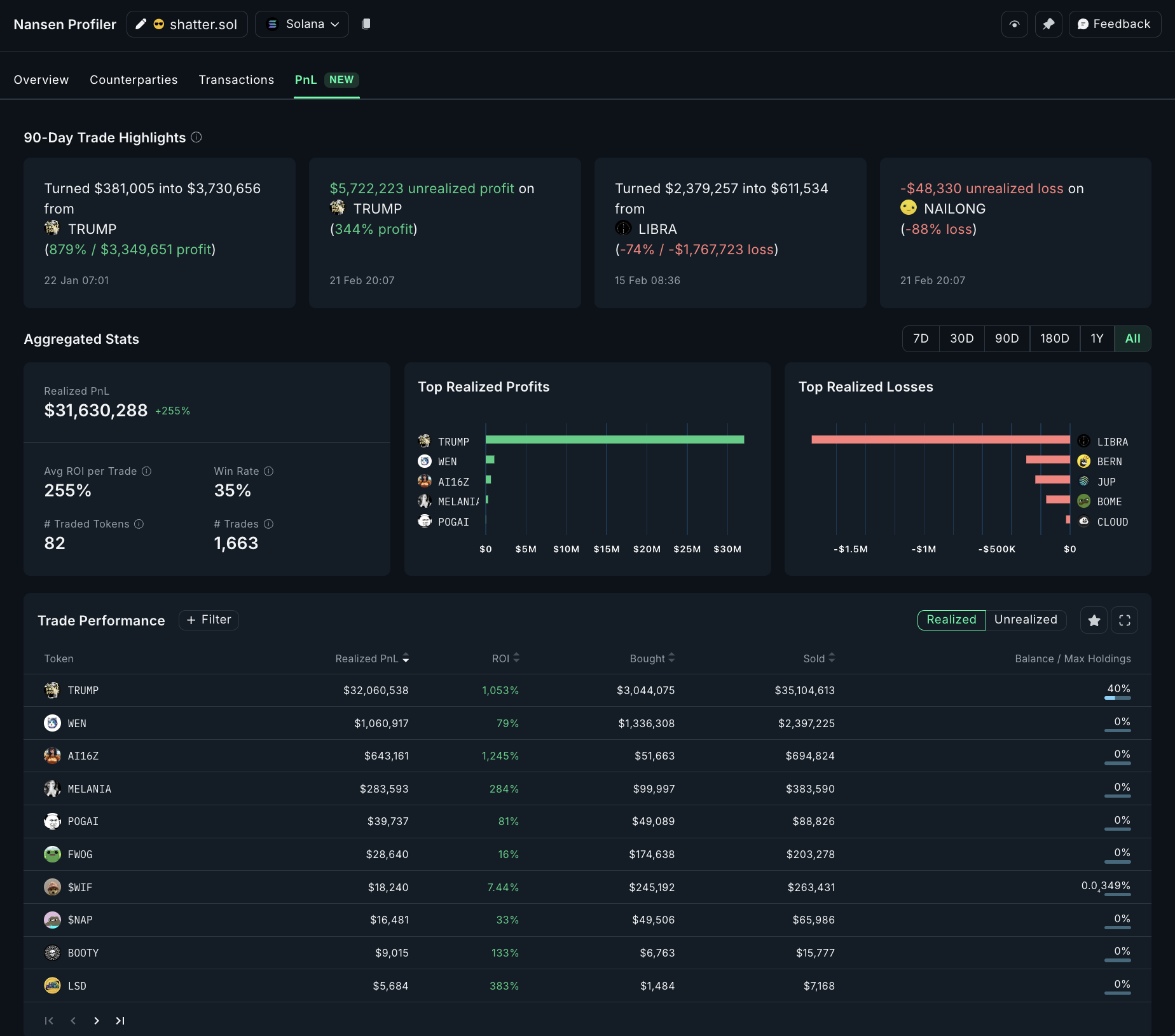
Task: Click the pencil icon to rename shatter.sol
Action: pos(141,24)
